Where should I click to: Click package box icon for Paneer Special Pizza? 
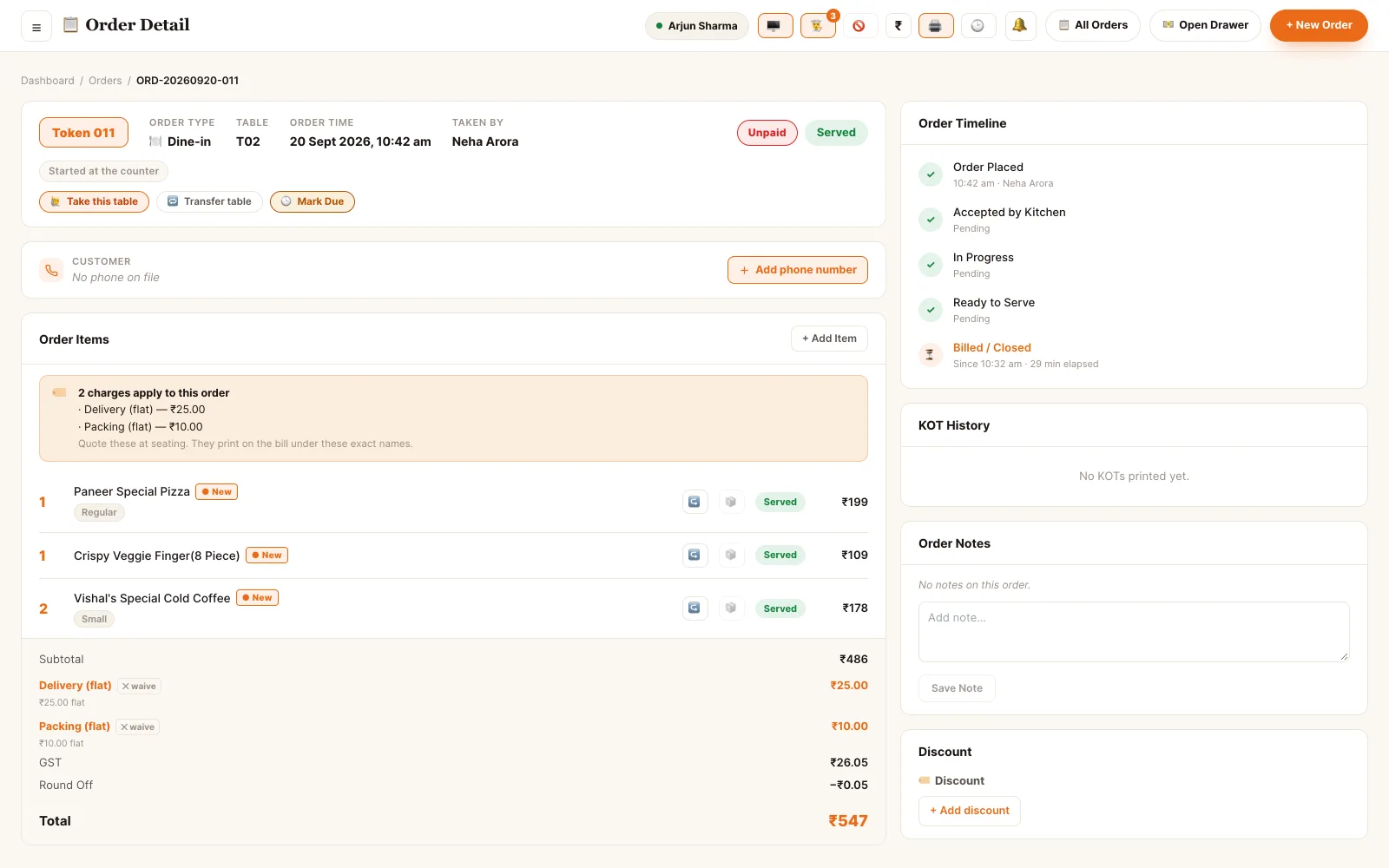click(731, 502)
